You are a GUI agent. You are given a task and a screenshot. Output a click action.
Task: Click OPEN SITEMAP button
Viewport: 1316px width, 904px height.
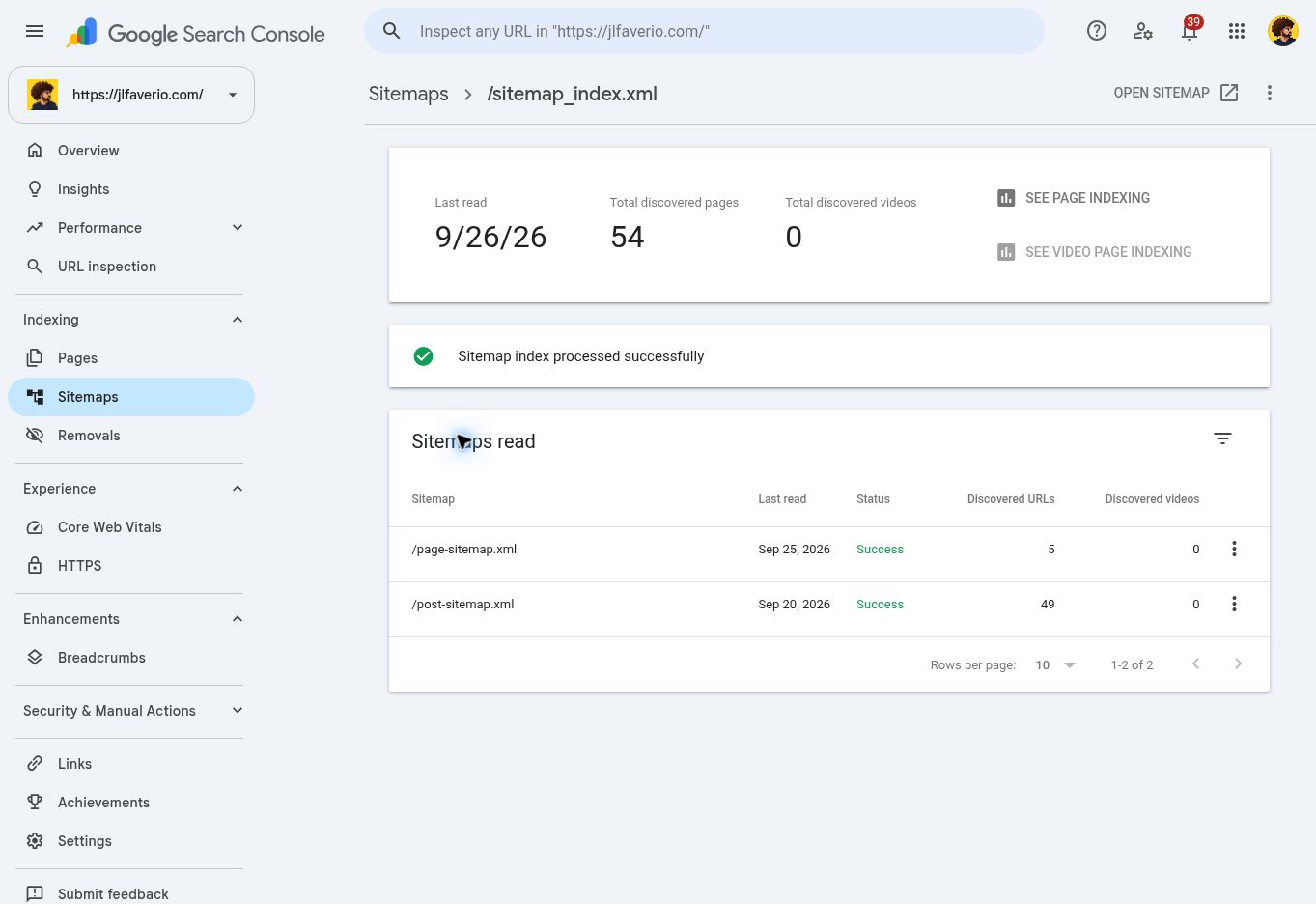click(x=1176, y=93)
